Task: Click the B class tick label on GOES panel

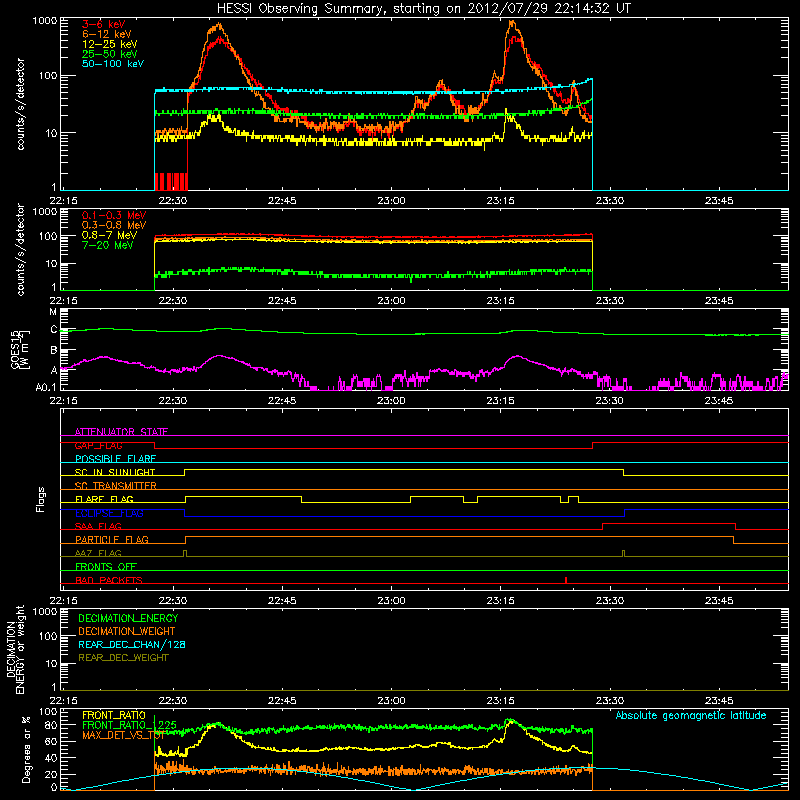Action: tap(54, 351)
